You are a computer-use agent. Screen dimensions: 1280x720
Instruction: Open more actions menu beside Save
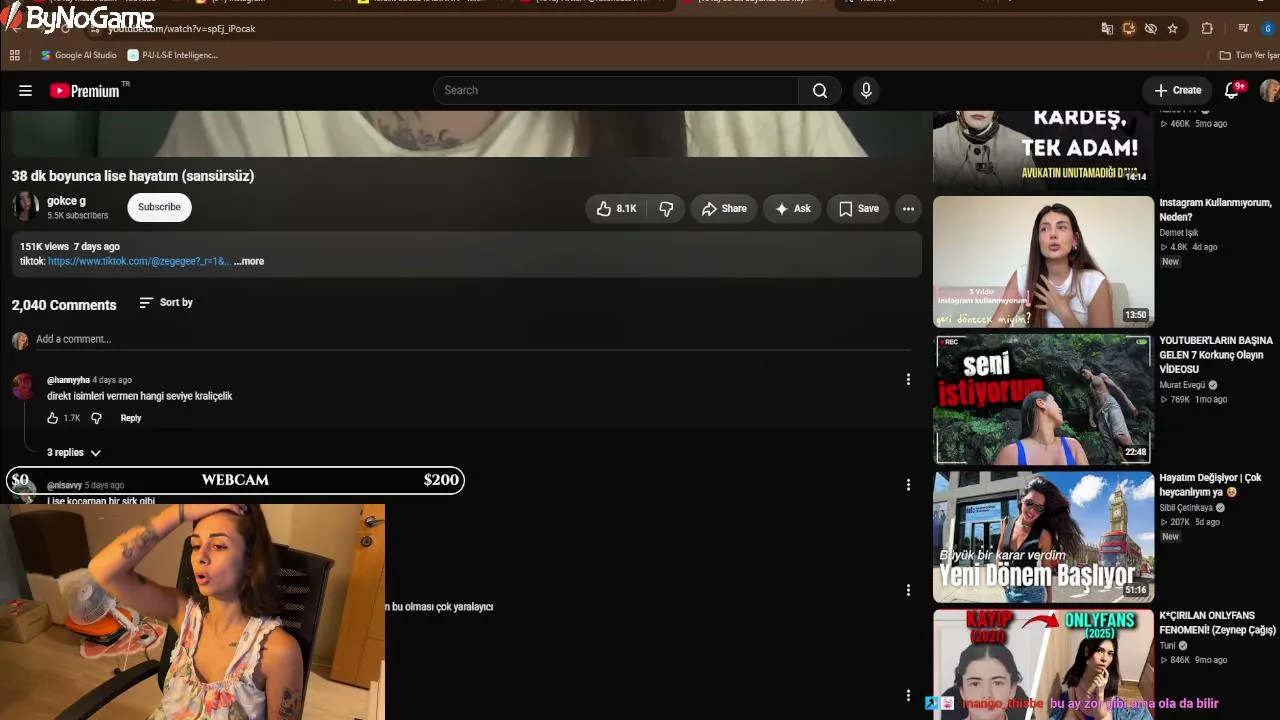908,208
